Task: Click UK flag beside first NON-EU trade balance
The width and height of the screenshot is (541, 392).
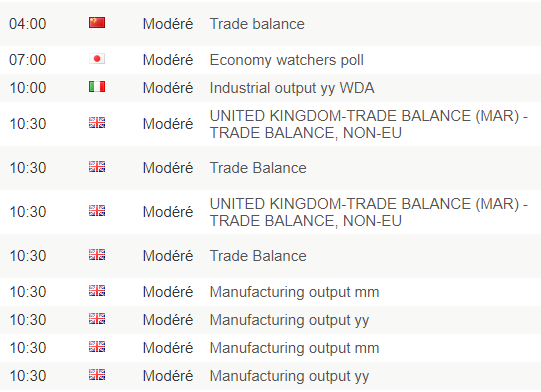Action: 97,122
